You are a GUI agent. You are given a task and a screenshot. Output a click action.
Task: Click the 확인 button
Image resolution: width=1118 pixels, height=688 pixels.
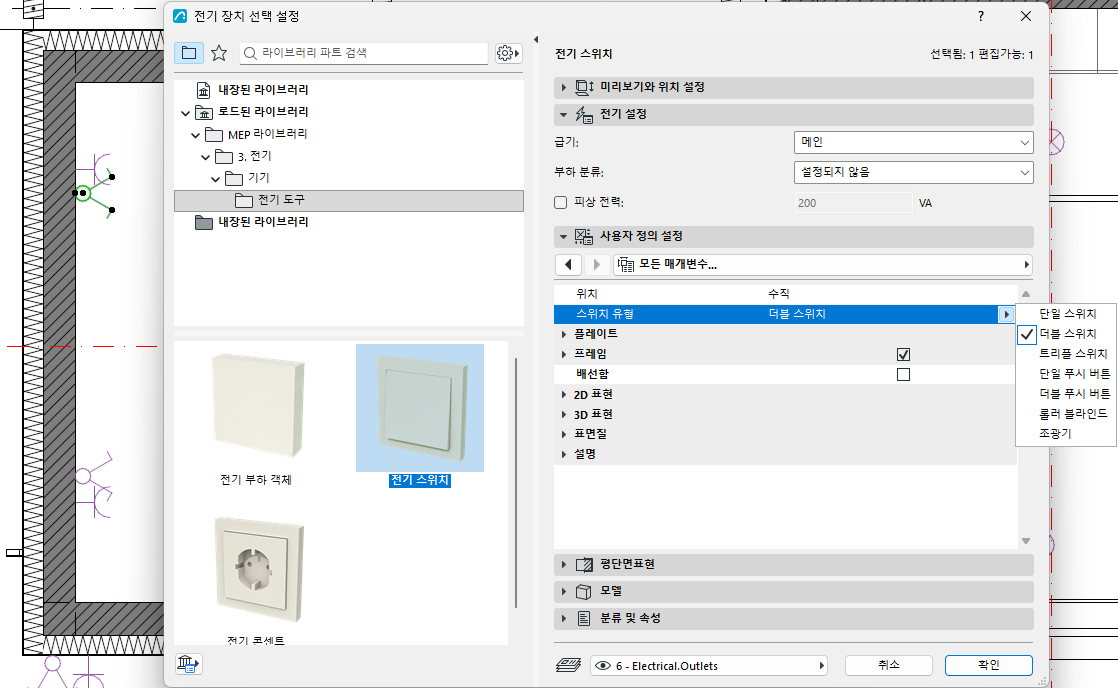click(988, 665)
